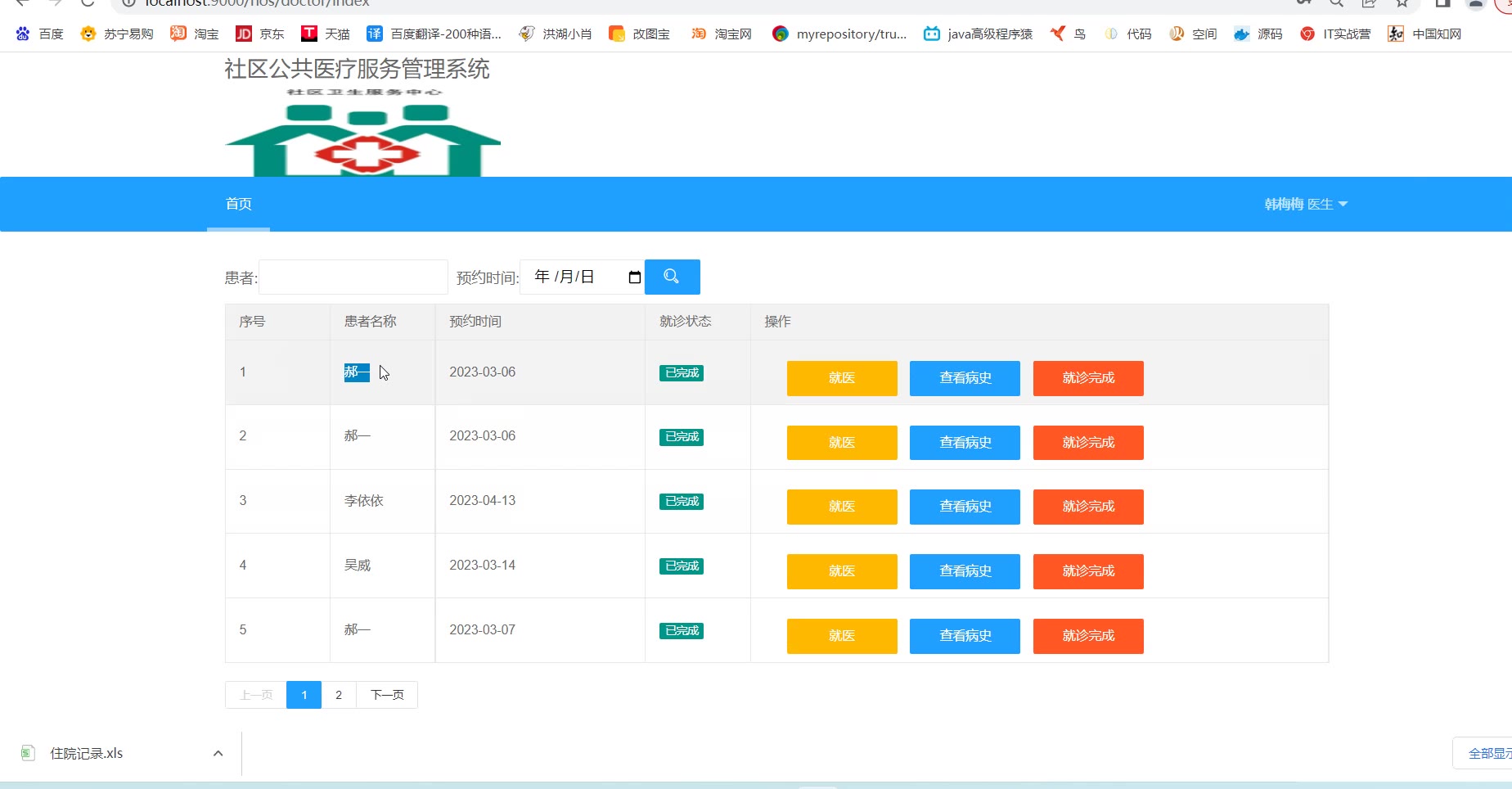This screenshot has height=789, width=1512.
Task: Open the 预约时间 date picker field
Action: click(x=582, y=277)
